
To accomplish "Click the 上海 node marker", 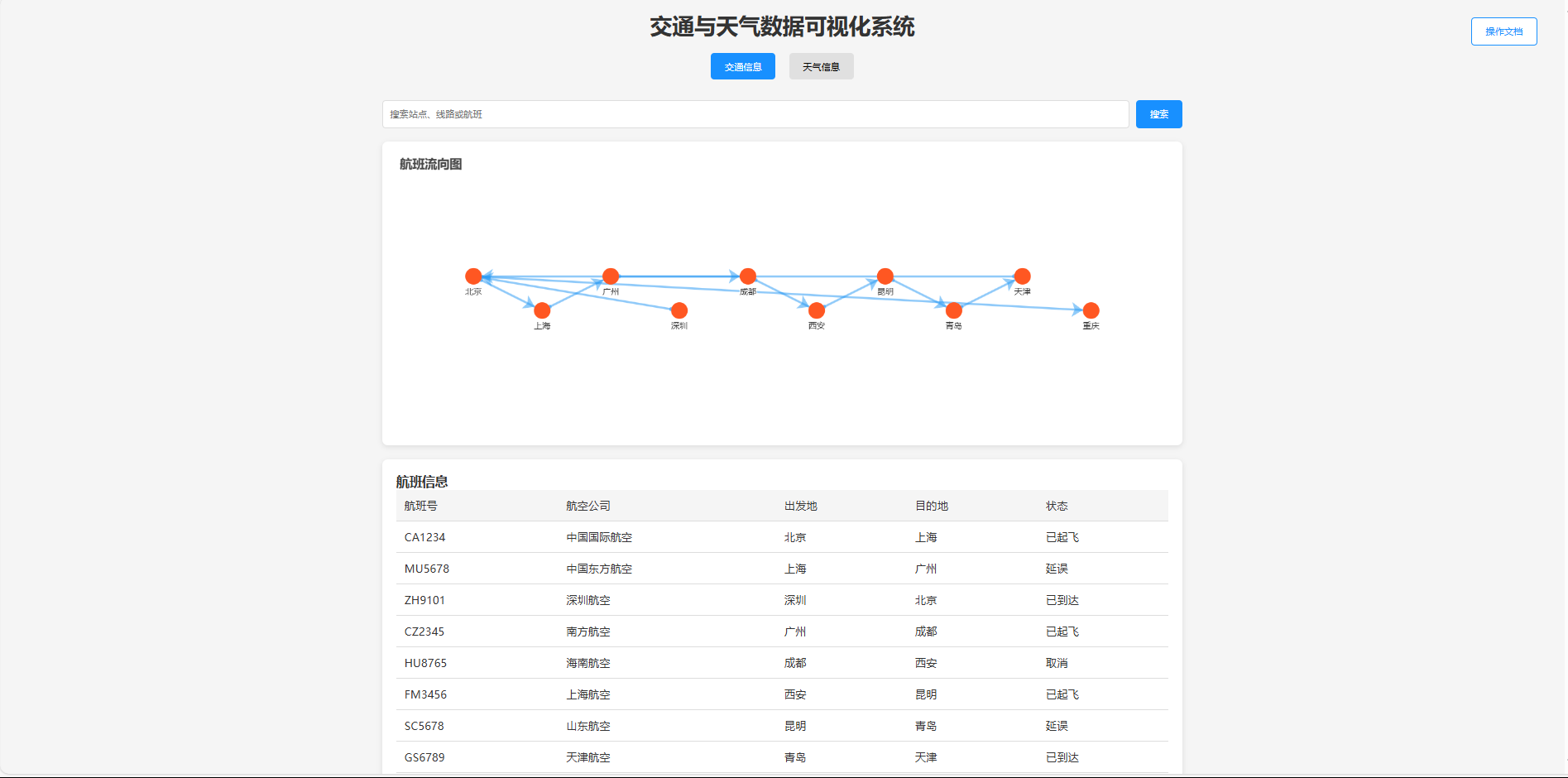I will click(542, 312).
